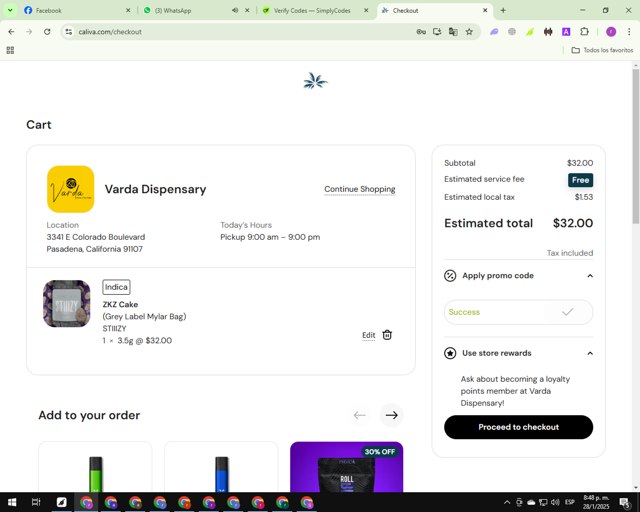Open Todos los favoritos bookmarks folder
This screenshot has width=640, height=512.
click(602, 50)
